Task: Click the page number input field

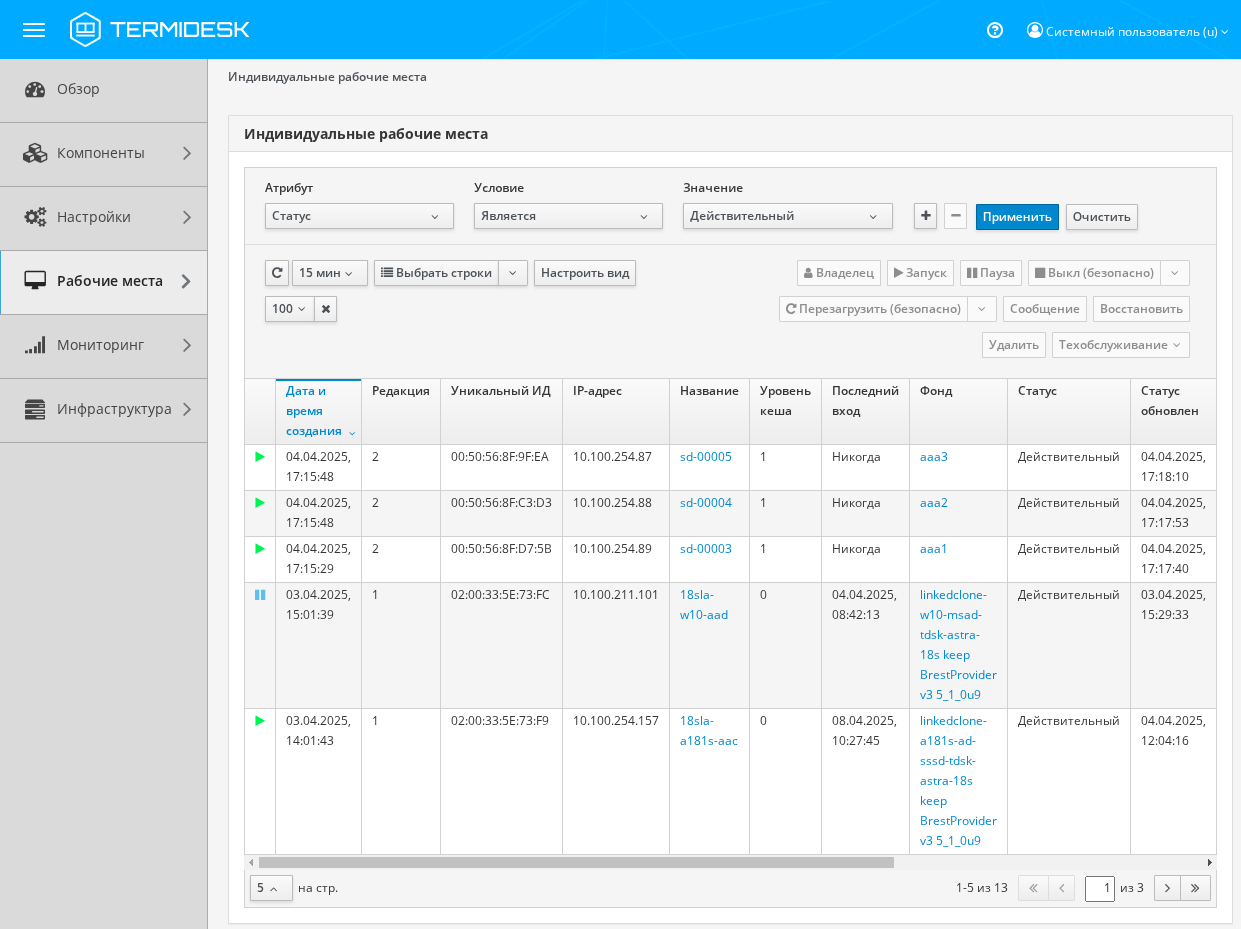Action: tap(1099, 888)
